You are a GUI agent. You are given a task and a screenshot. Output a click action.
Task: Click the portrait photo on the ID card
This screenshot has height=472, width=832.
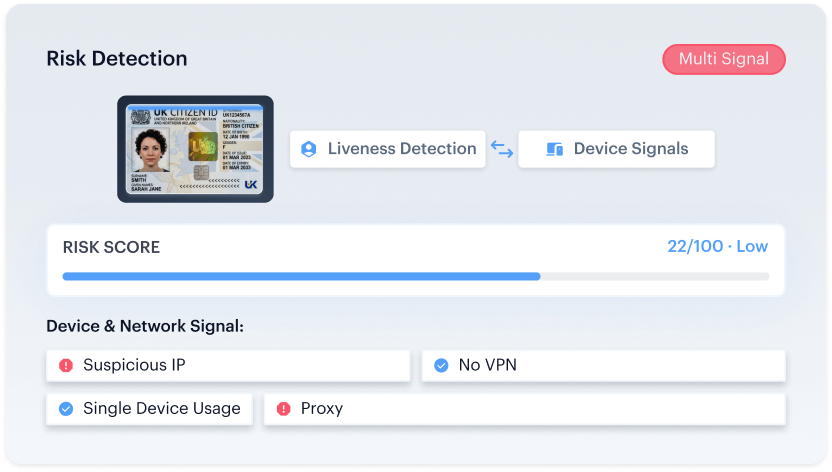click(151, 149)
